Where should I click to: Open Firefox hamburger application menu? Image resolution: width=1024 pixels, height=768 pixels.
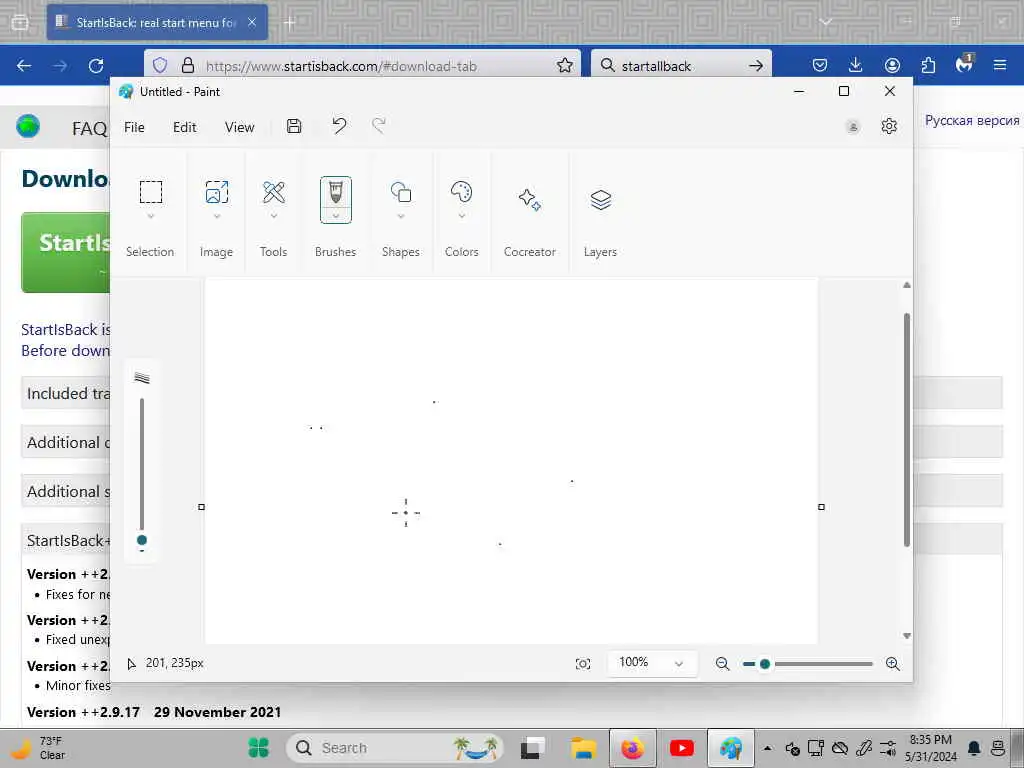pyautogui.click(x=1000, y=65)
